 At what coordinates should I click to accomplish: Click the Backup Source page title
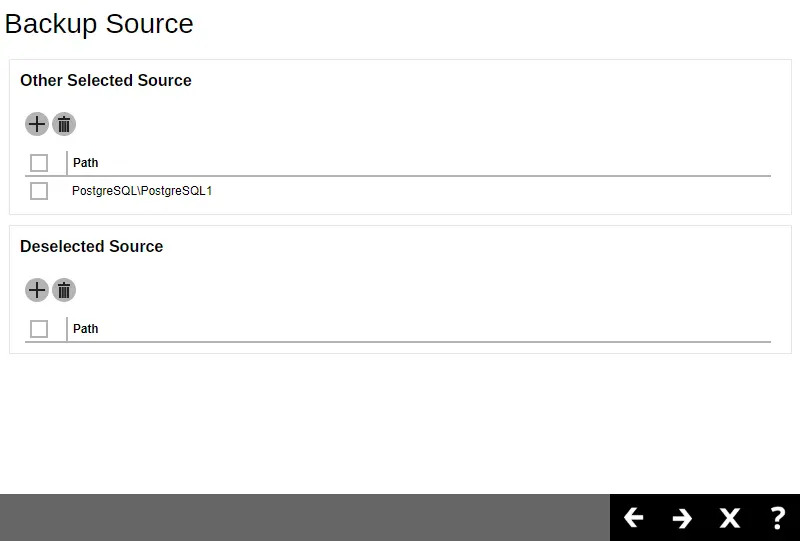[x=99, y=24]
